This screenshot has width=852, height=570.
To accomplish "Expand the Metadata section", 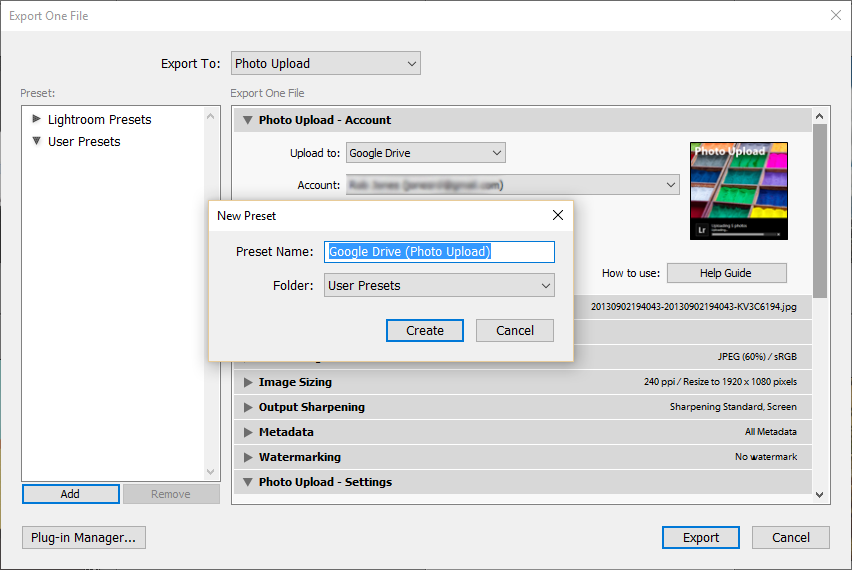I will (x=247, y=432).
